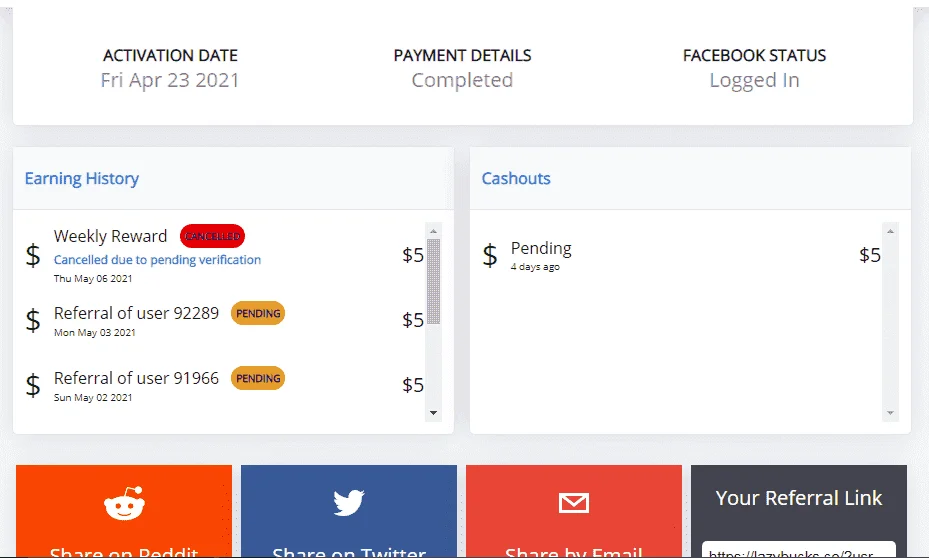
Task: Click the Share on Twitter tile
Action: coord(349,511)
